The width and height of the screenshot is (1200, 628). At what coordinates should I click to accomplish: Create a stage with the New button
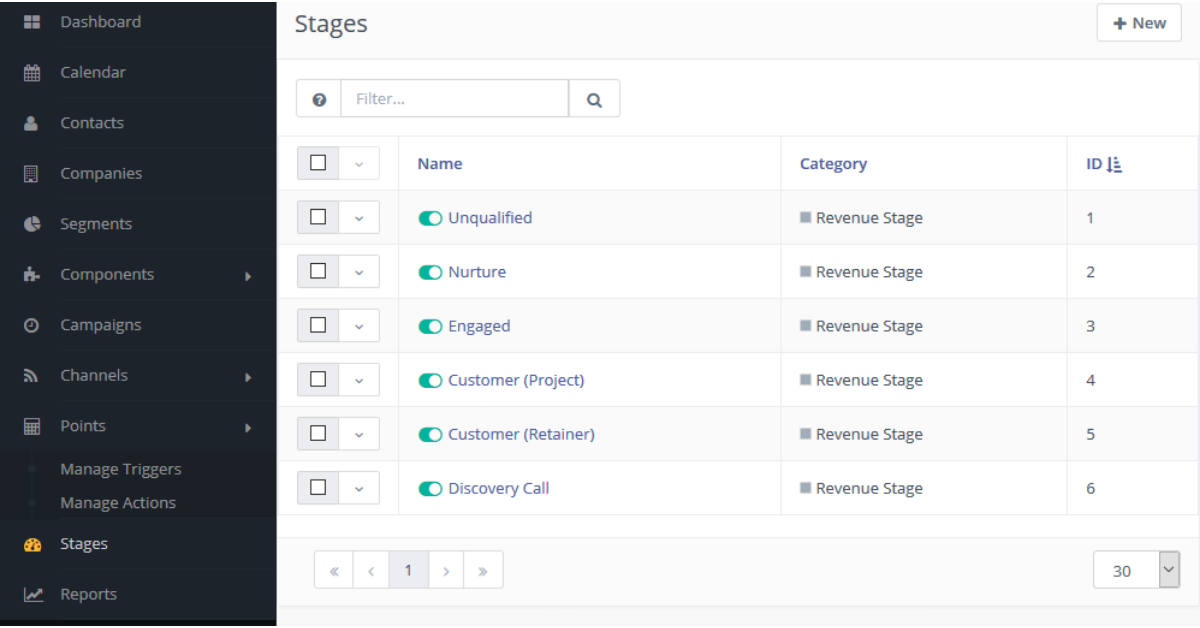[x=1138, y=23]
